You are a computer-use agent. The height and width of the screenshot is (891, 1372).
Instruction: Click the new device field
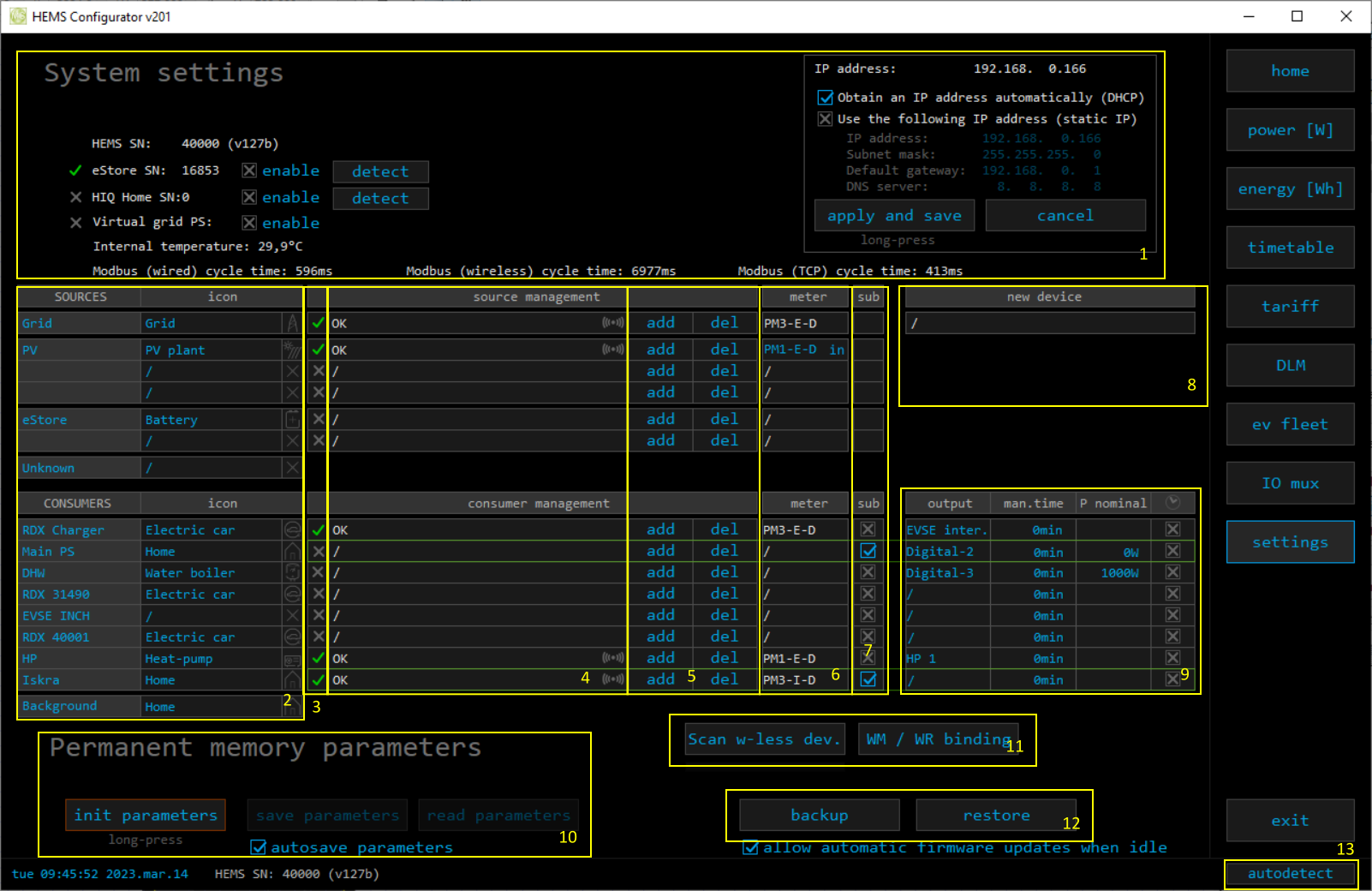coord(1050,323)
